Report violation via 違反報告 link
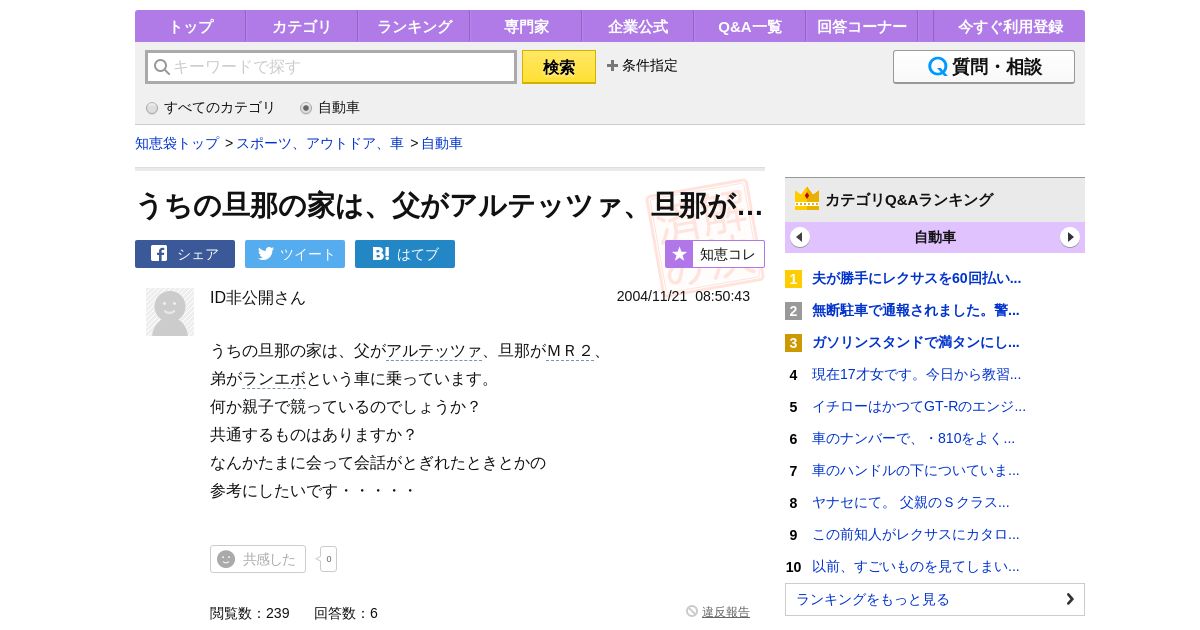The width and height of the screenshot is (1200, 630). [726, 612]
